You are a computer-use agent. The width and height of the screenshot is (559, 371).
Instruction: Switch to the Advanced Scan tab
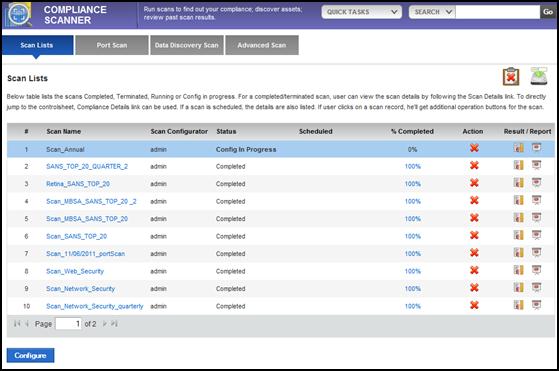(262, 45)
